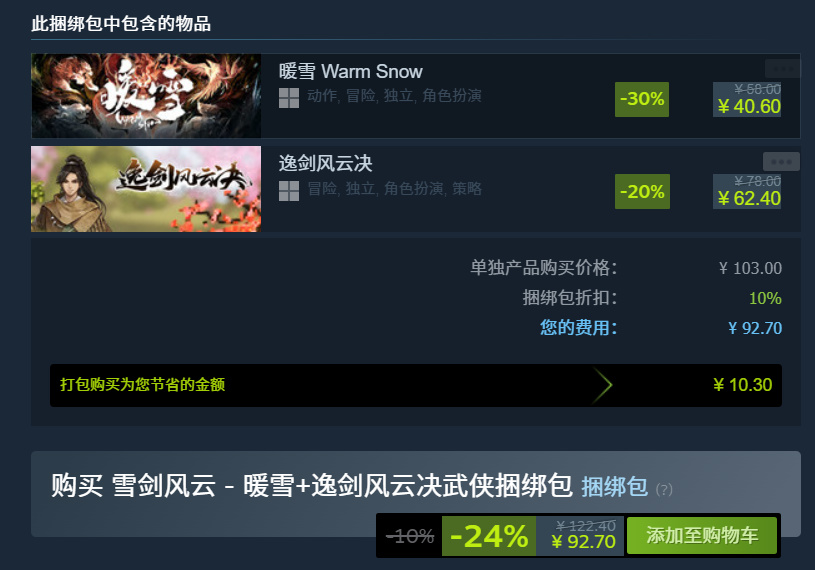Open the 暖雪 Warm Snow capsule image
Image resolution: width=815 pixels, height=570 pixels.
point(146,96)
